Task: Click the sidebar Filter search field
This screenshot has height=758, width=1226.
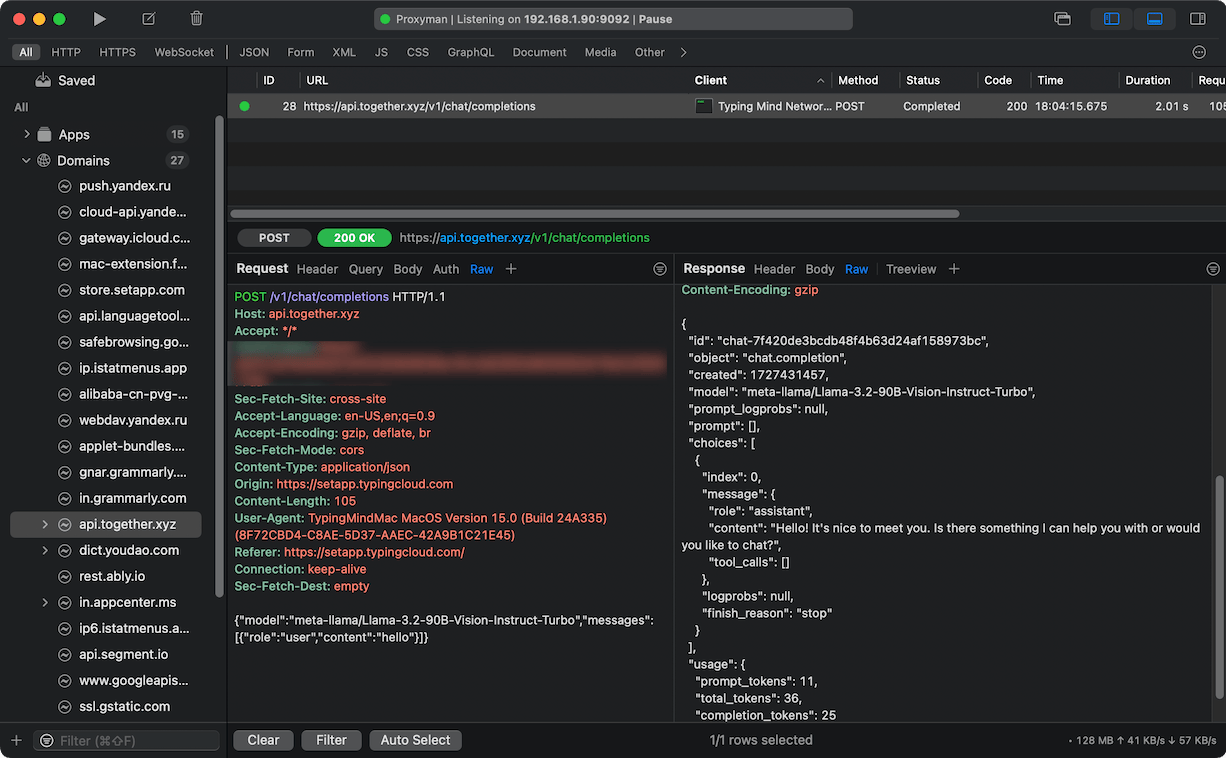Action: coord(126,740)
